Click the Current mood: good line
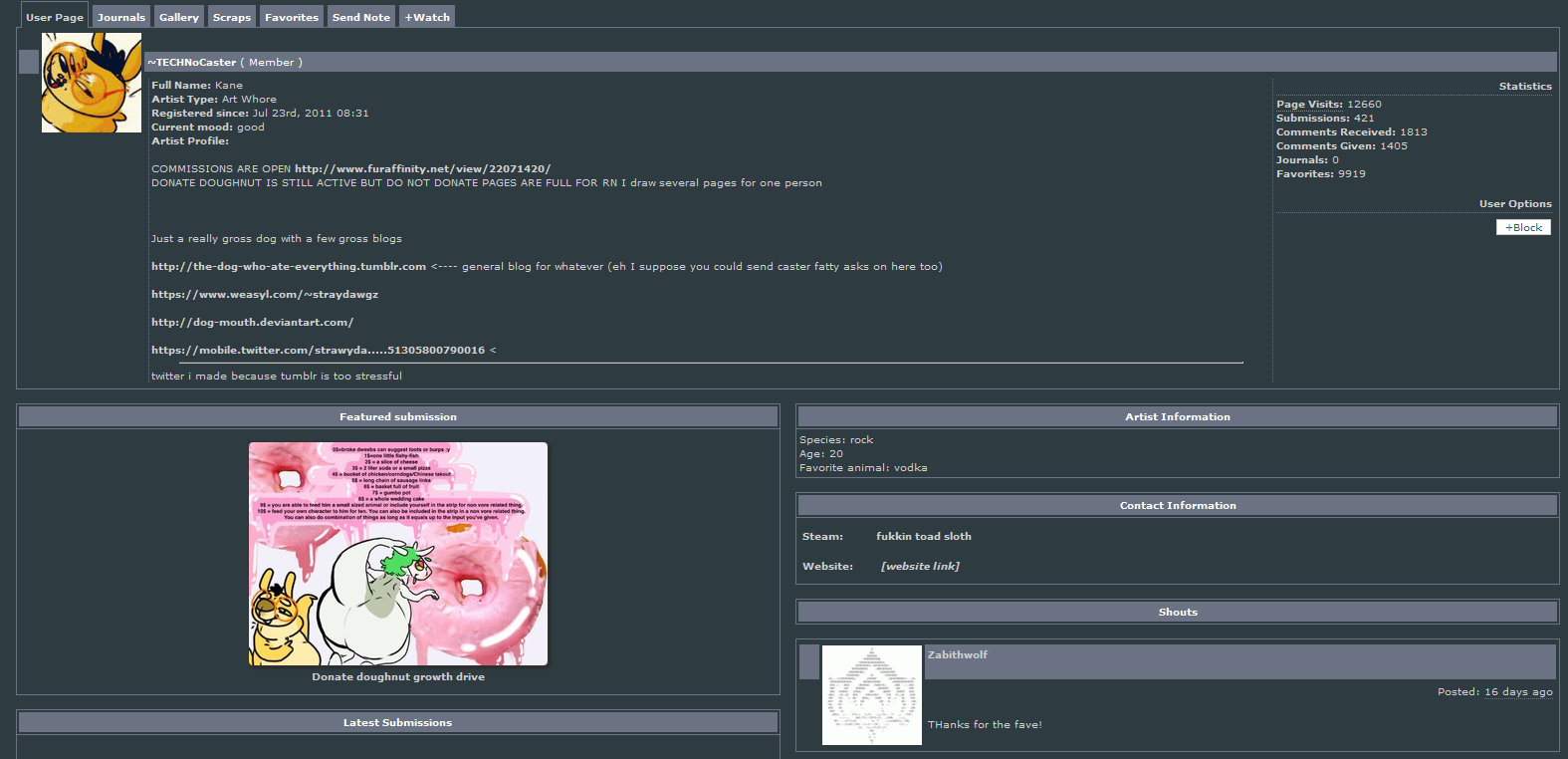 208,127
